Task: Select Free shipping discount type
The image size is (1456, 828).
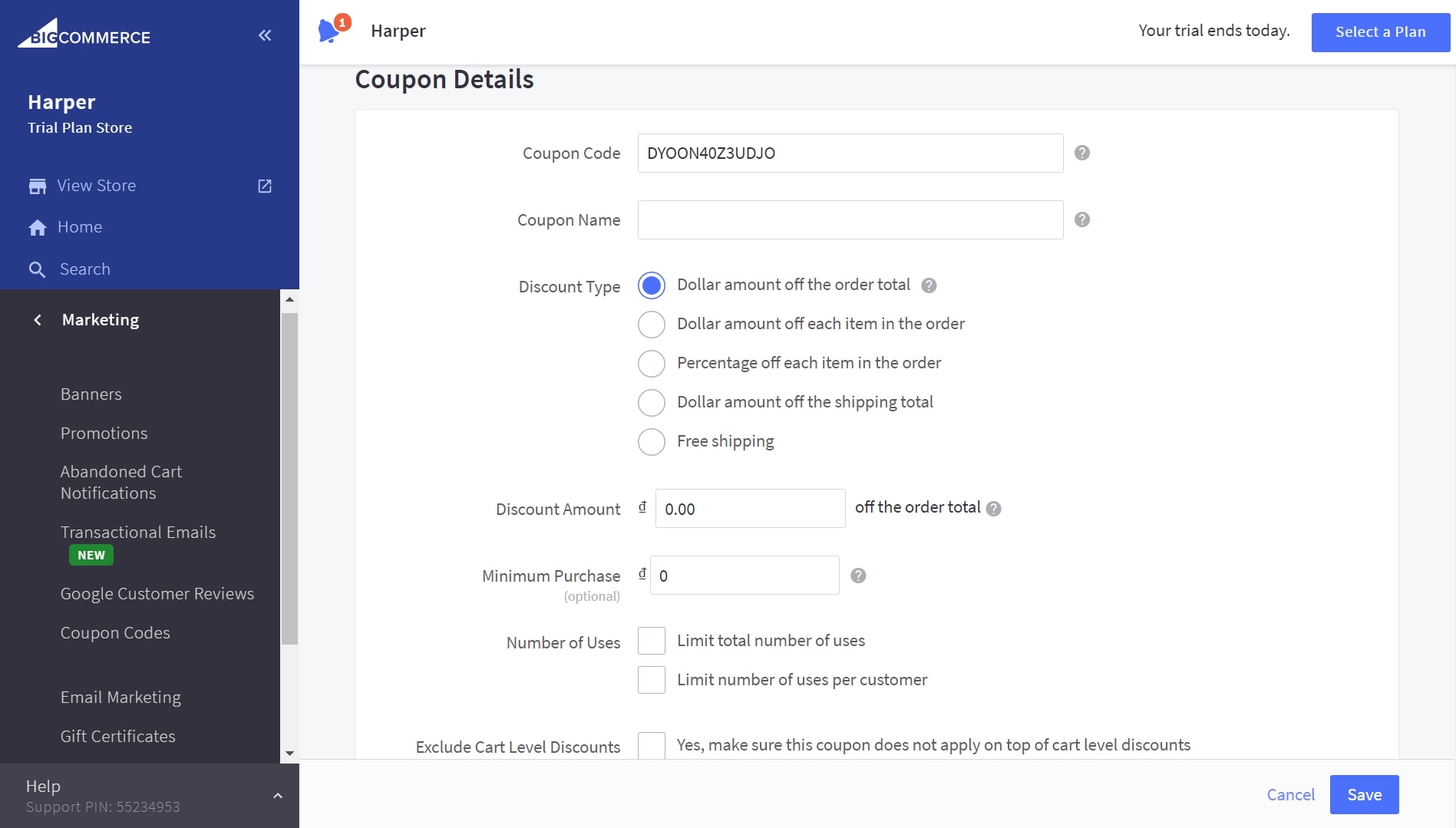Action: (652, 442)
